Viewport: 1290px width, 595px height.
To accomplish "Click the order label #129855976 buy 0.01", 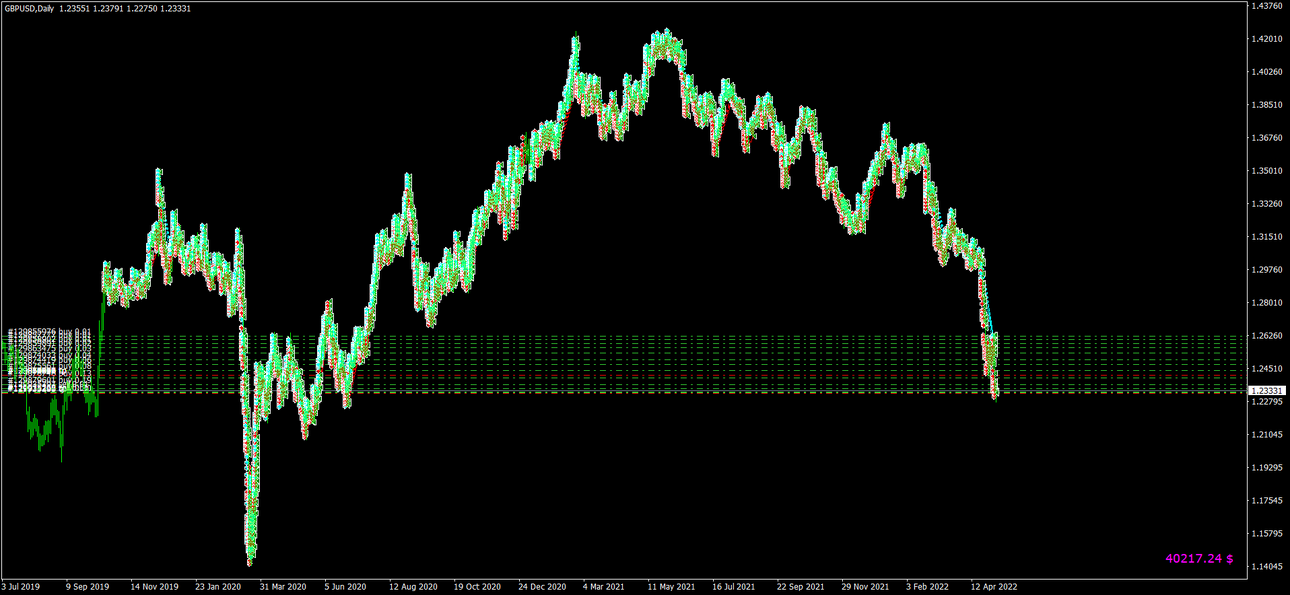I will [50, 331].
